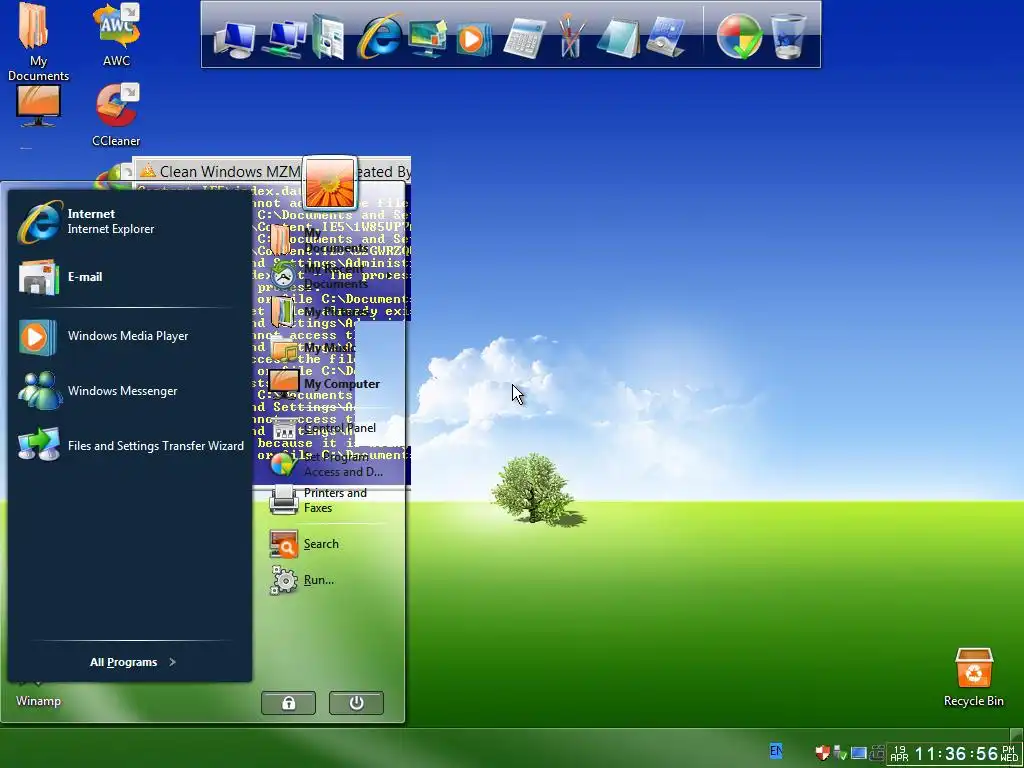Open My Computer from the top dock

click(x=233, y=39)
